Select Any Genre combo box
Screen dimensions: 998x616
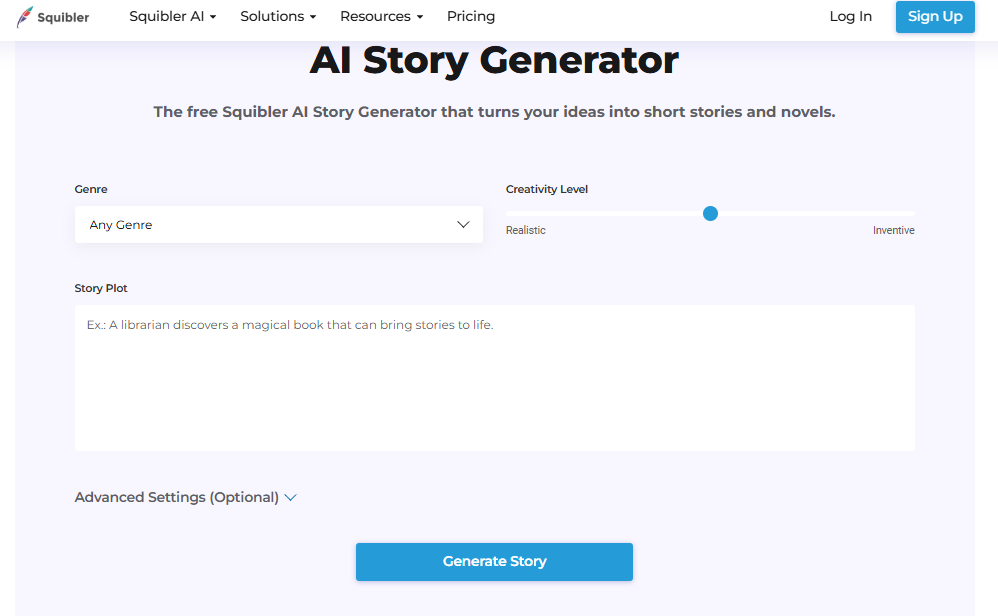[x=278, y=224]
